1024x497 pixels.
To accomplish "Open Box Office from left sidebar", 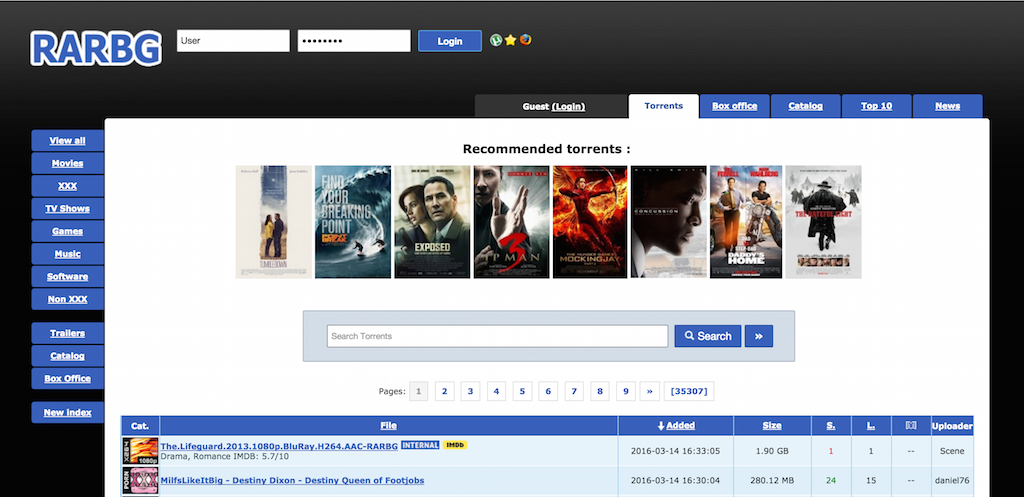I will 67,378.
